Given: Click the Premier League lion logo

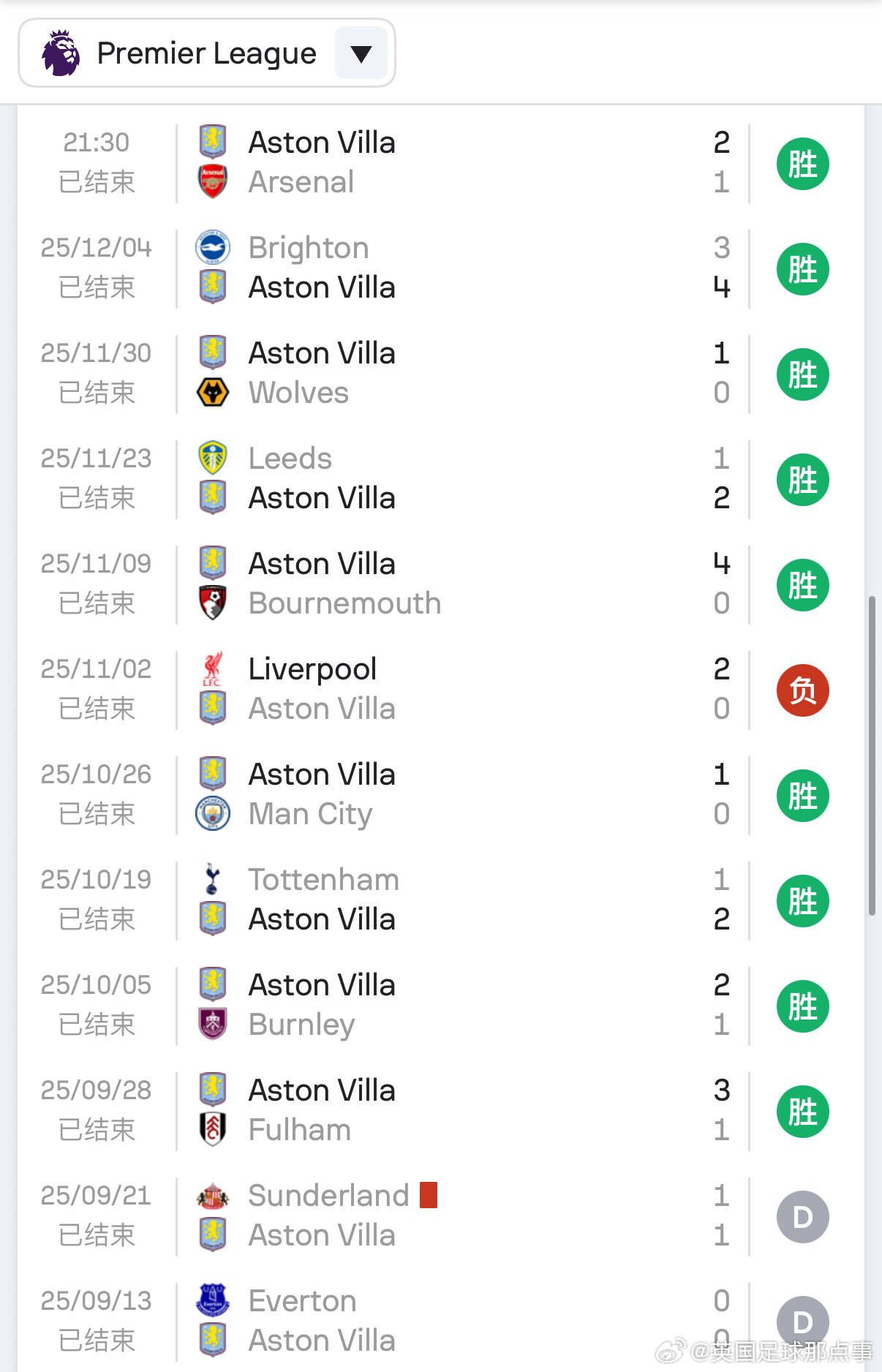Looking at the screenshot, I should 61,53.
